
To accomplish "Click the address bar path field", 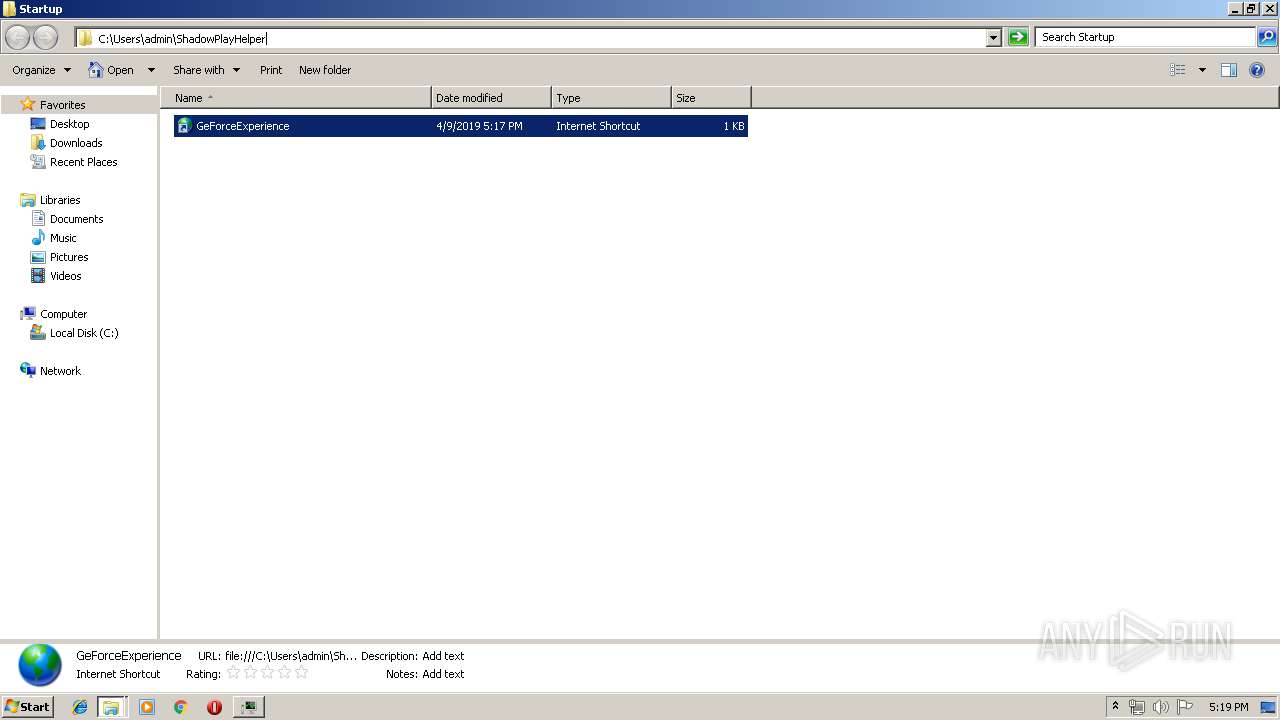I will [x=530, y=38].
